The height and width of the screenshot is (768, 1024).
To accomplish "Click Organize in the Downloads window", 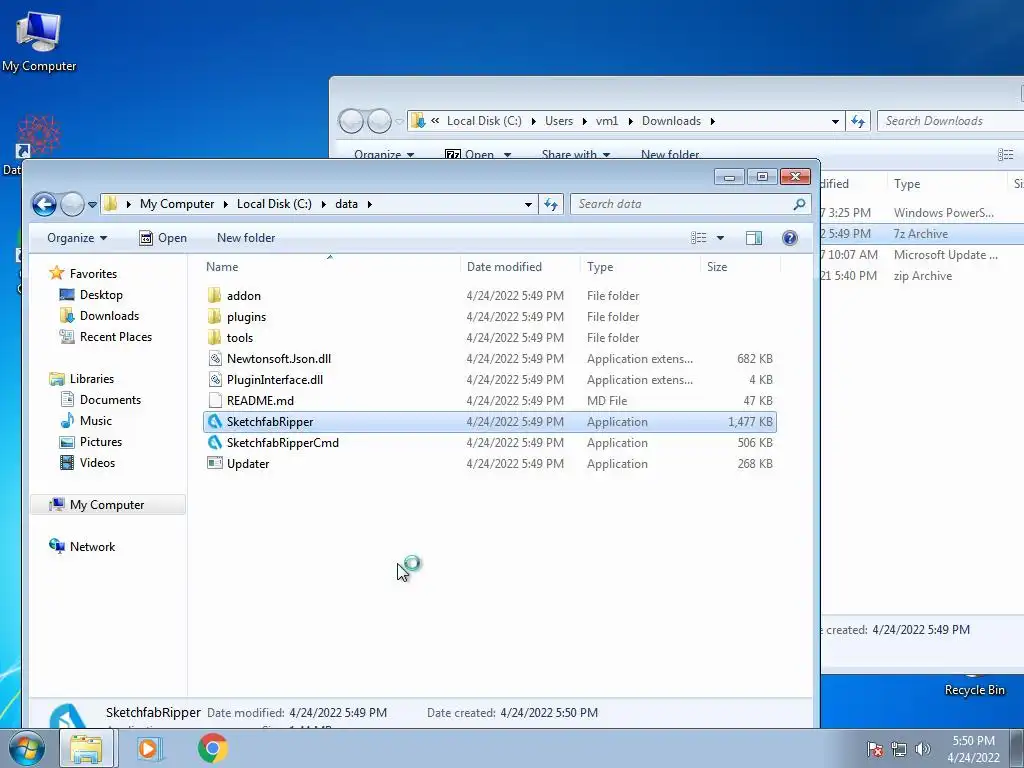I will [384, 154].
